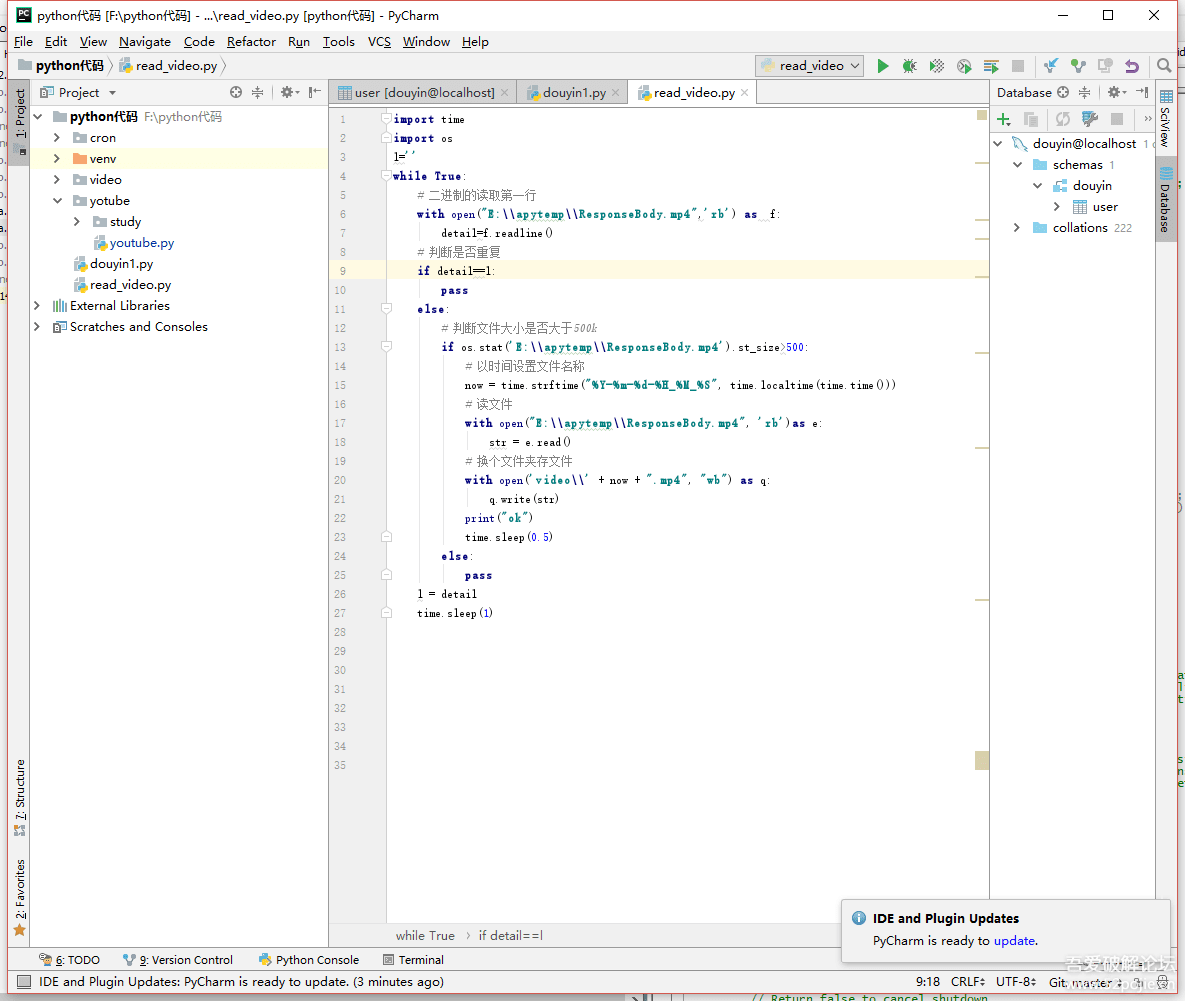Click the Debug bug icon

tap(909, 66)
